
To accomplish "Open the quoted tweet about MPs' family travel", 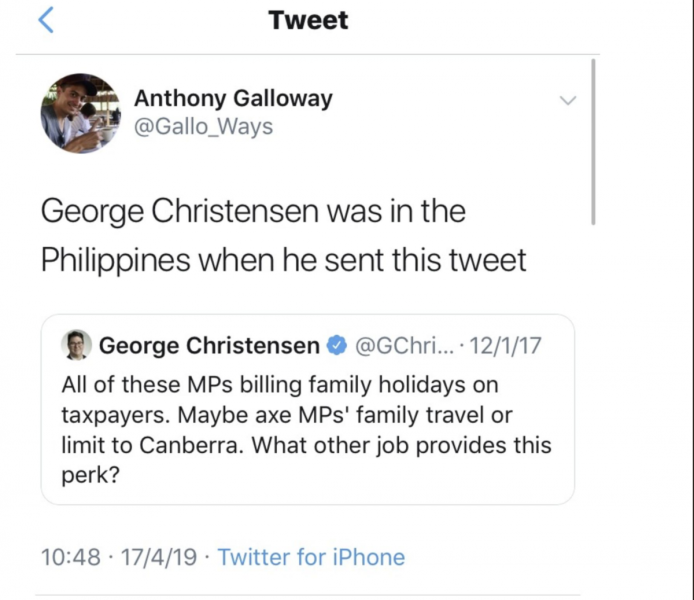I will [x=307, y=430].
